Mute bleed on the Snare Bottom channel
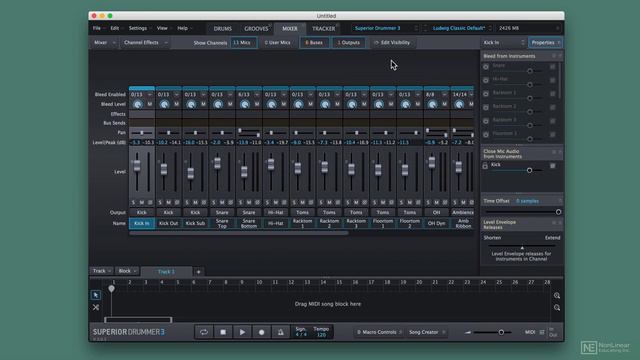Viewport: 640px width, 360px height. click(x=257, y=104)
